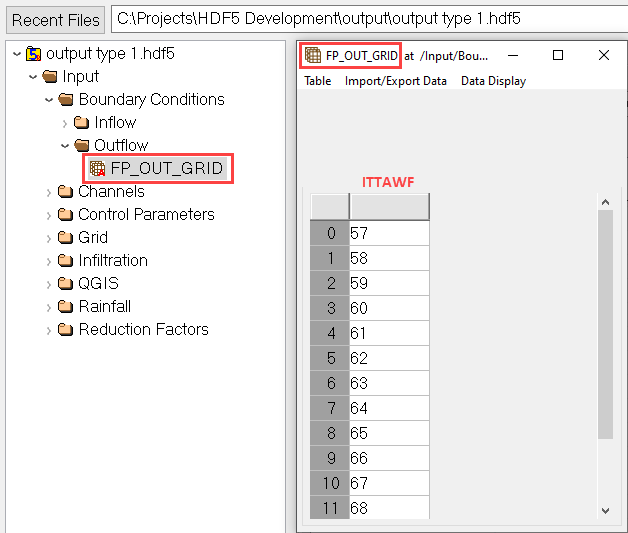Open the Data Display menu
This screenshot has height=533, width=628.
coord(493,81)
